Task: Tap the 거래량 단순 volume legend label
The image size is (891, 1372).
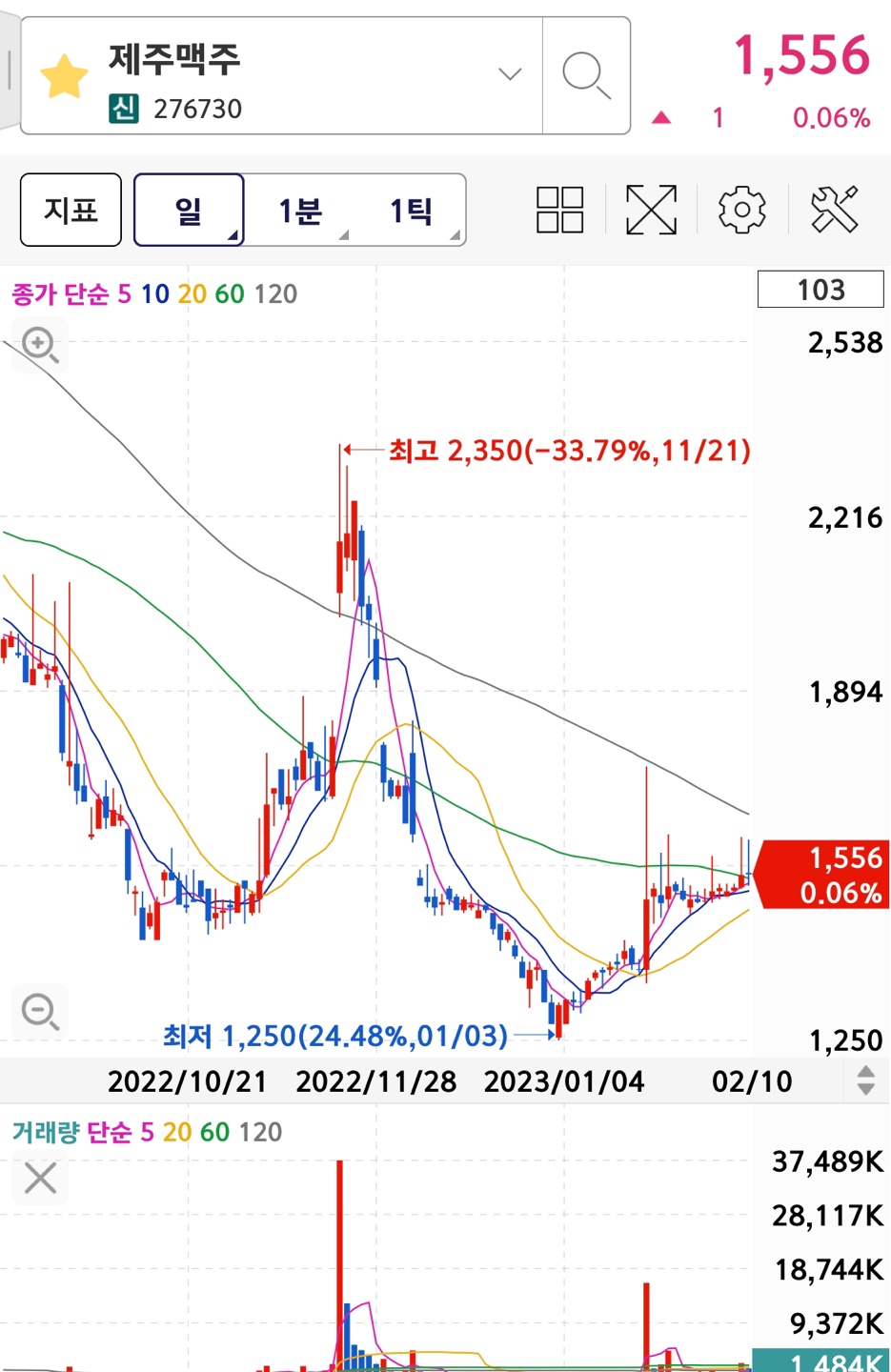Action: 71,1132
